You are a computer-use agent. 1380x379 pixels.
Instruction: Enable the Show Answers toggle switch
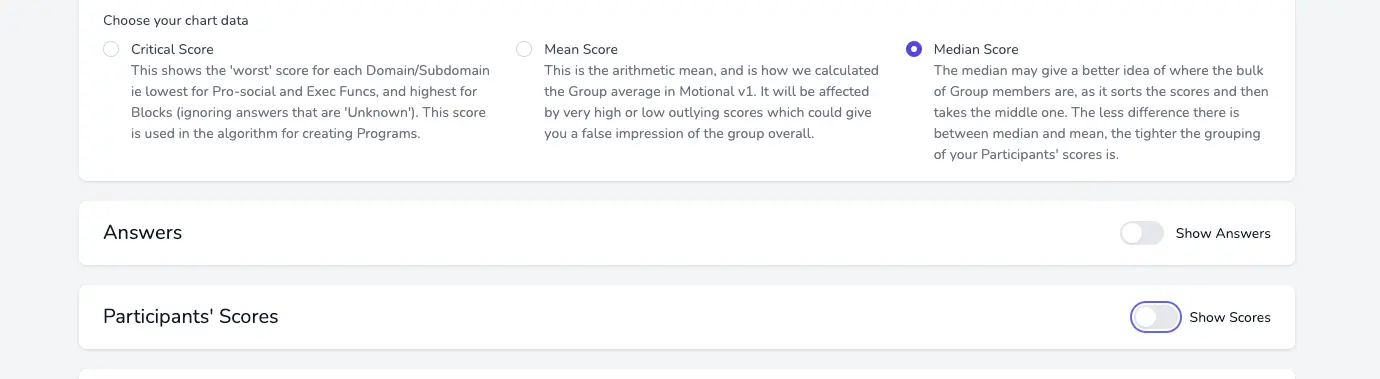pos(1142,233)
